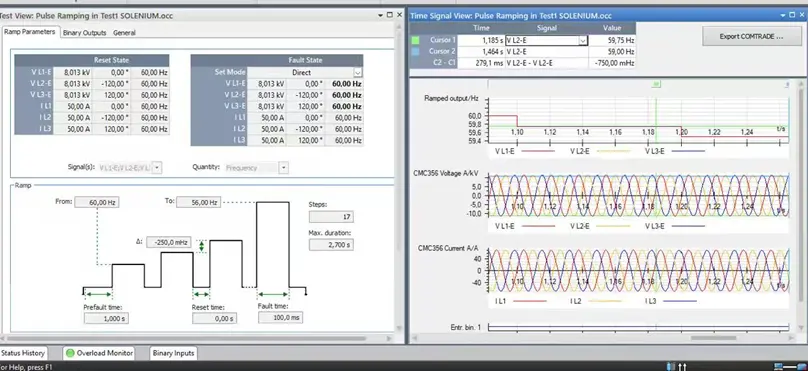The image size is (808, 371).
Task: Click the blue Cursor 2 color swatch
Action: [415, 52]
